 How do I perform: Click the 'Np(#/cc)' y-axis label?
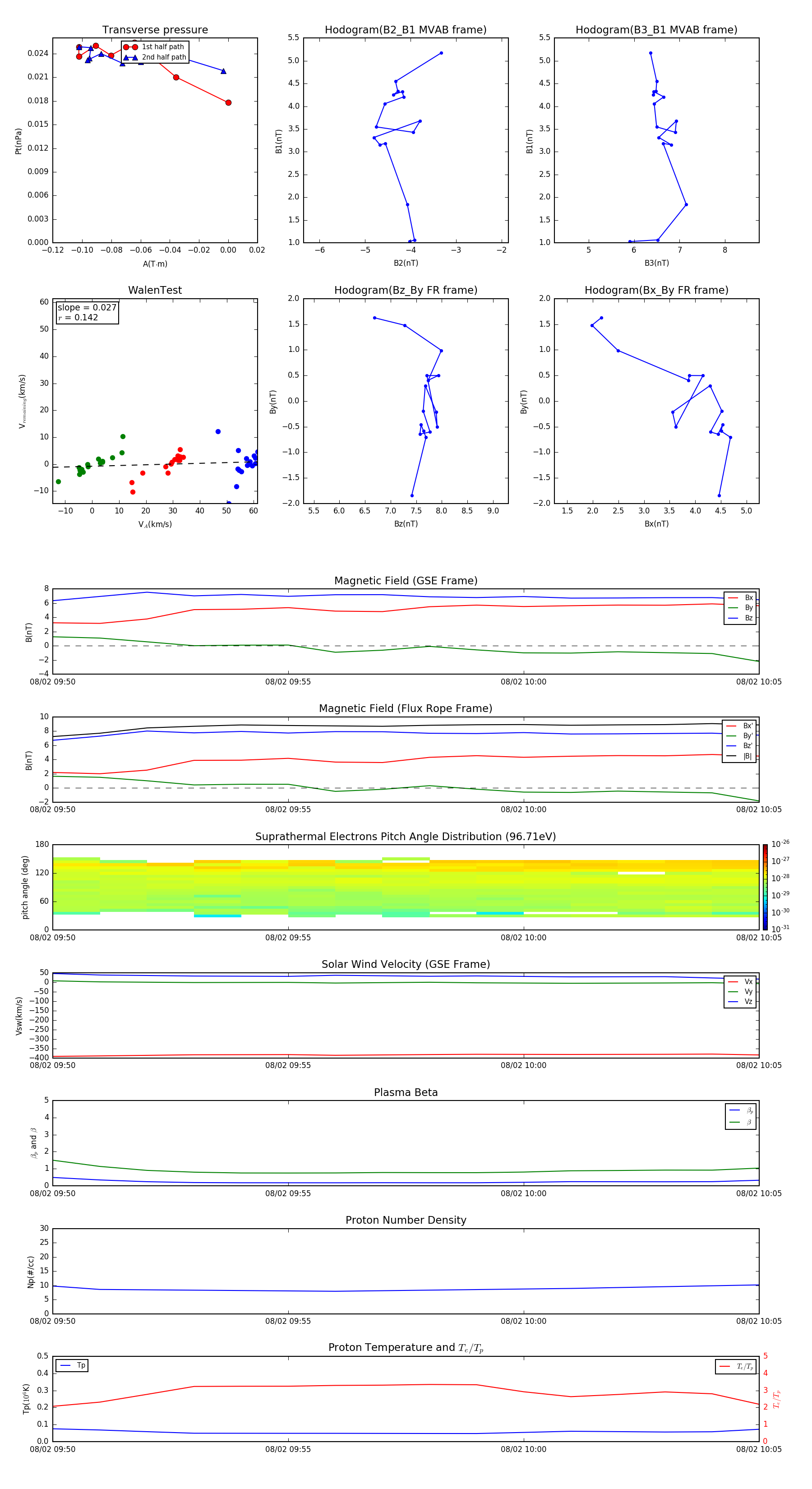(x=31, y=1272)
